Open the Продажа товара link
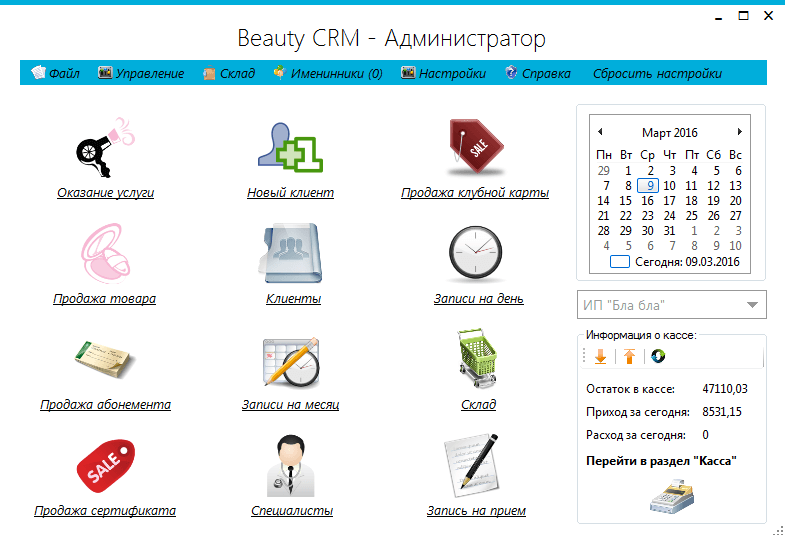 (105, 299)
